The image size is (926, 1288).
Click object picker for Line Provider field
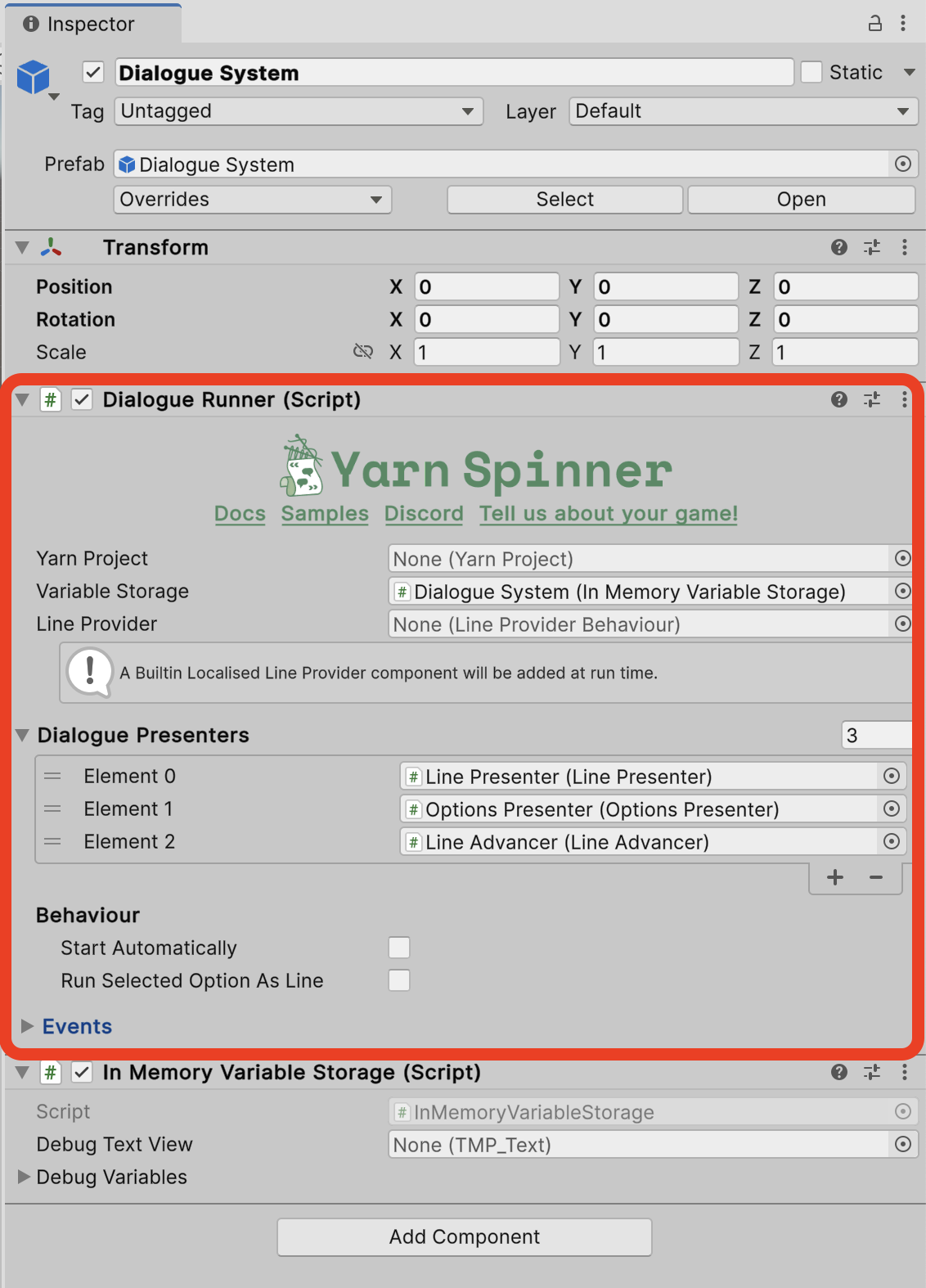click(902, 624)
